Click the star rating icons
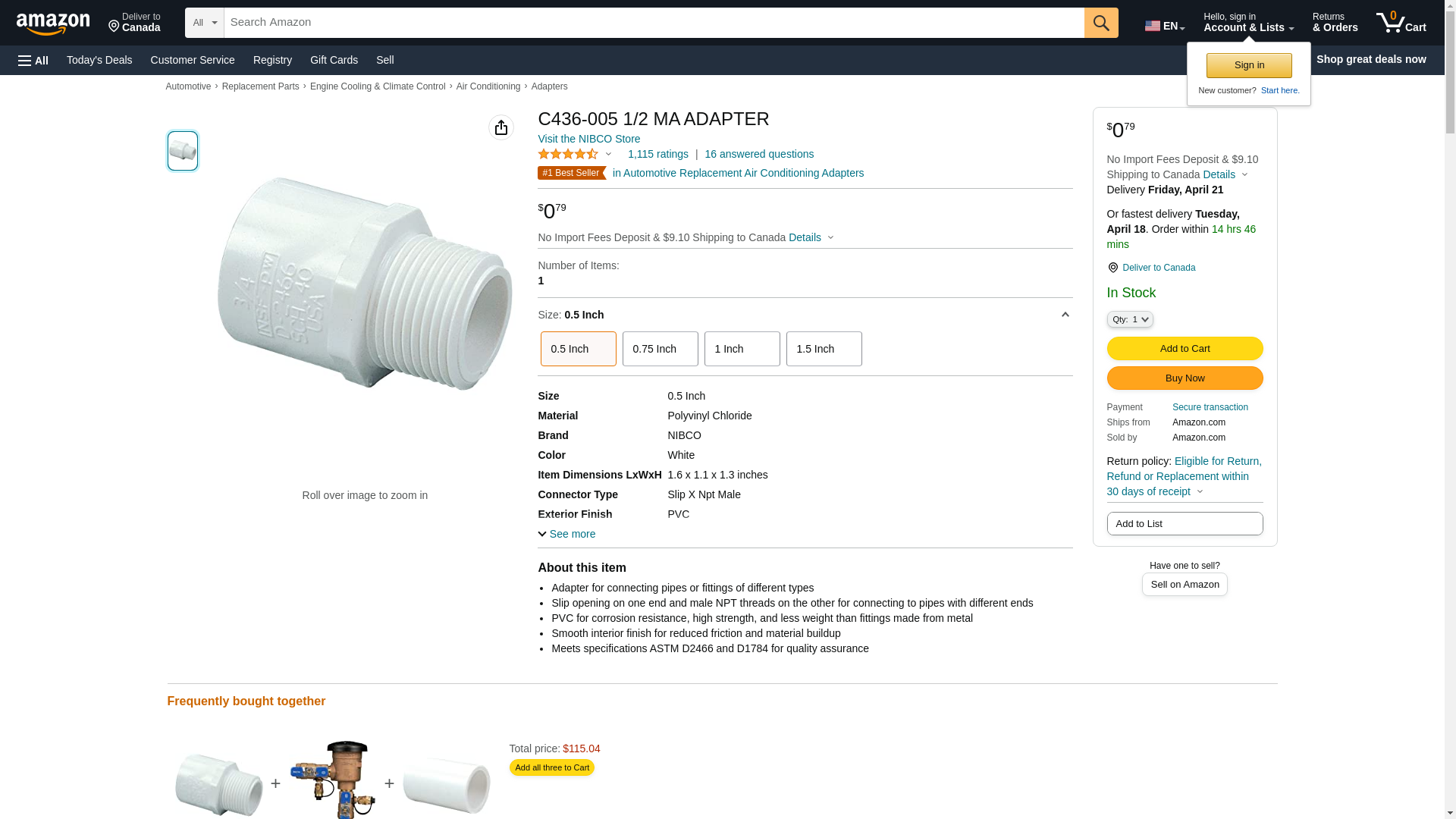1456x819 pixels. pyautogui.click(x=568, y=154)
